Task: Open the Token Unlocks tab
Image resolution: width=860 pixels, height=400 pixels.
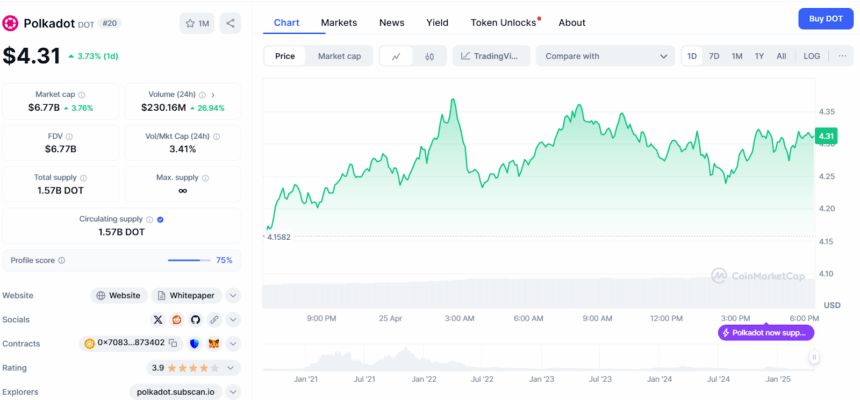Action: pyautogui.click(x=503, y=22)
